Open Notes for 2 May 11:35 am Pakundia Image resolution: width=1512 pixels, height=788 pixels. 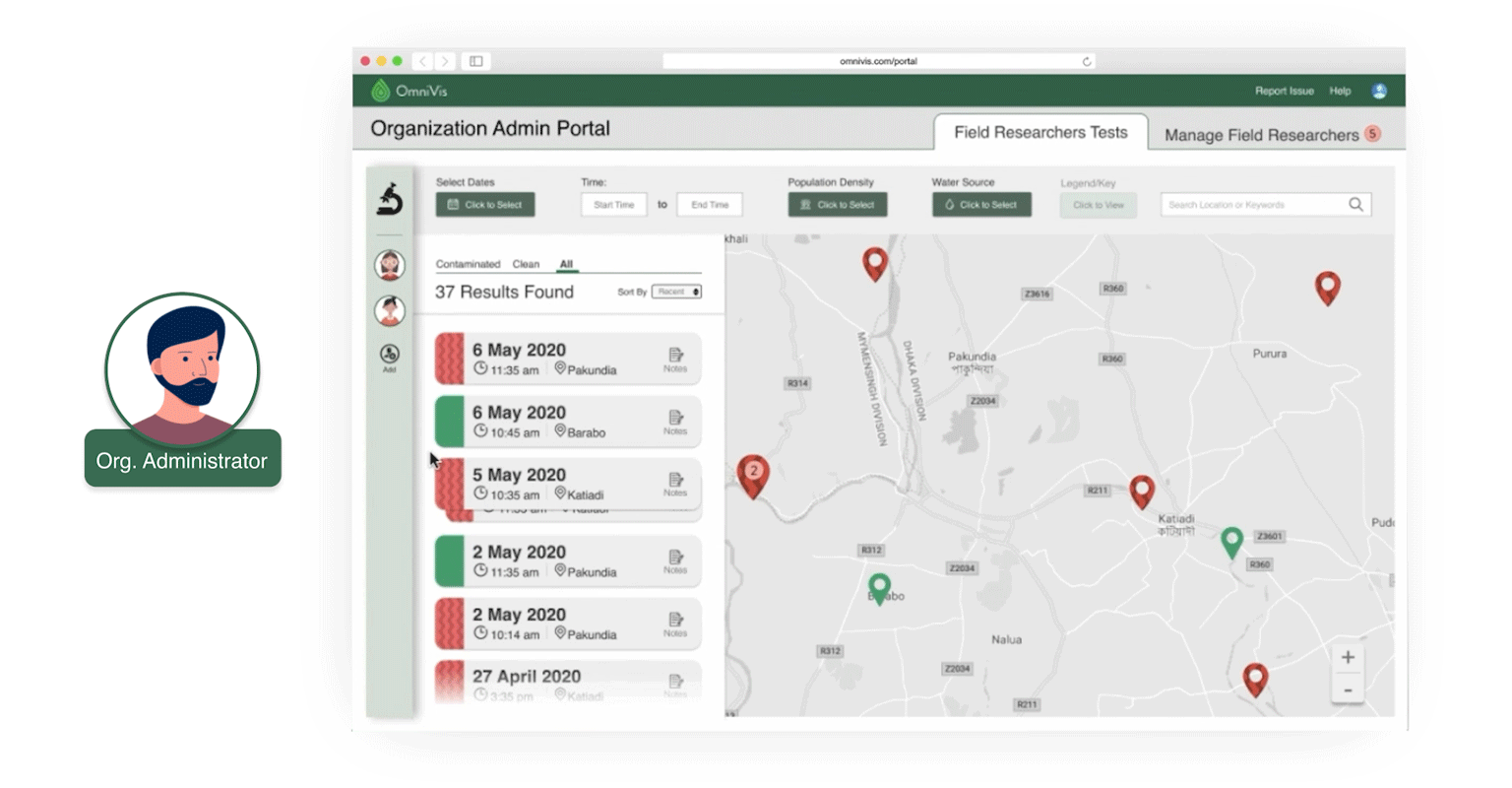[675, 561]
